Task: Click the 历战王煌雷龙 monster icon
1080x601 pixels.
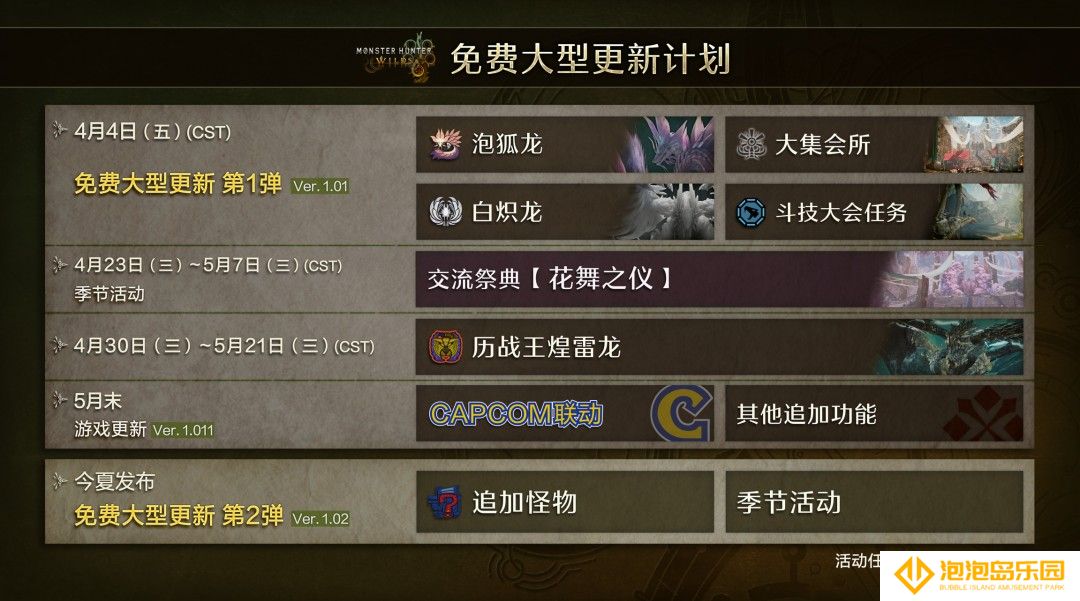Action: coord(445,347)
